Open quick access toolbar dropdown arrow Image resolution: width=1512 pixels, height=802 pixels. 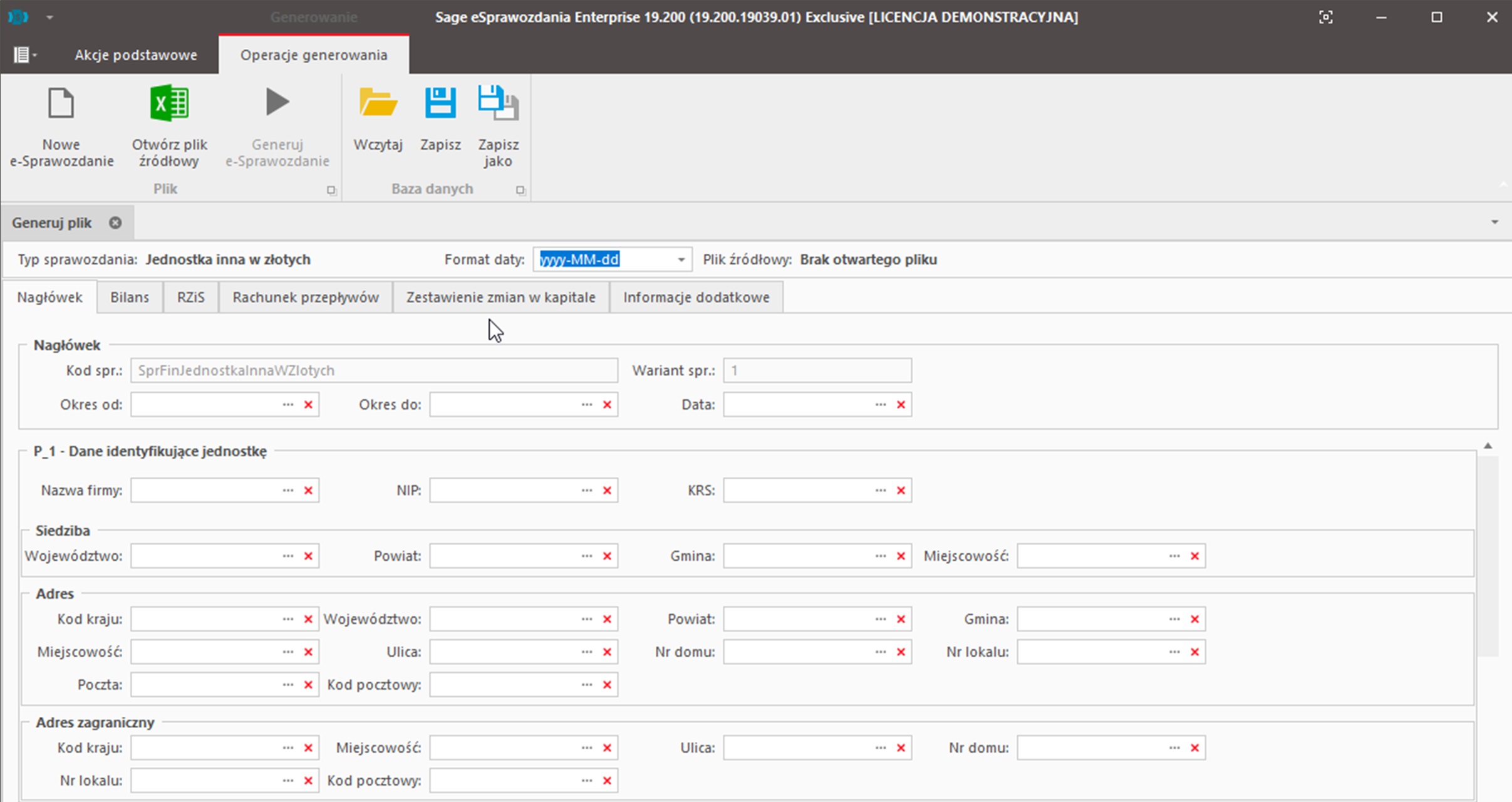coord(49,17)
